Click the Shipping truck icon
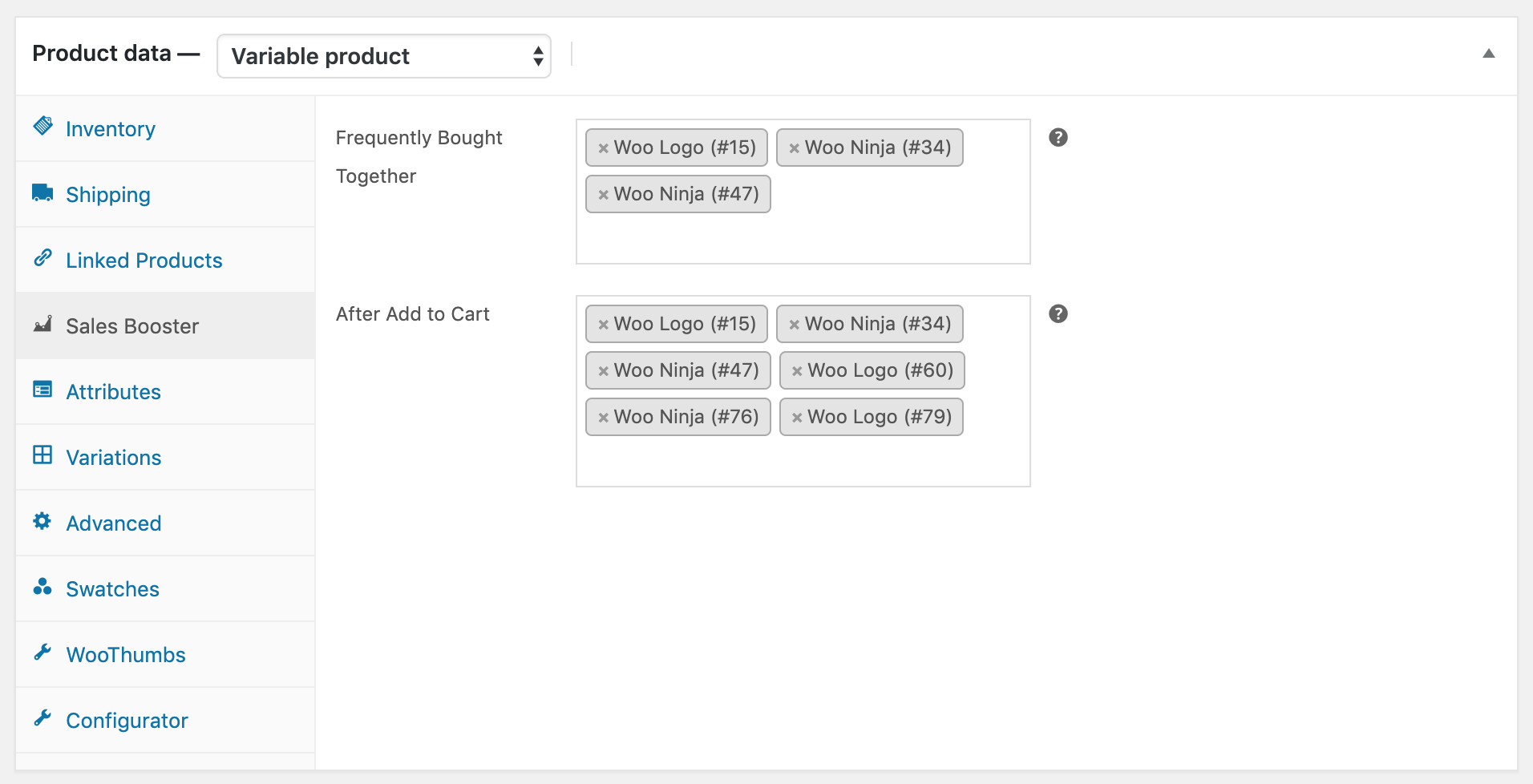 pyautogui.click(x=42, y=192)
